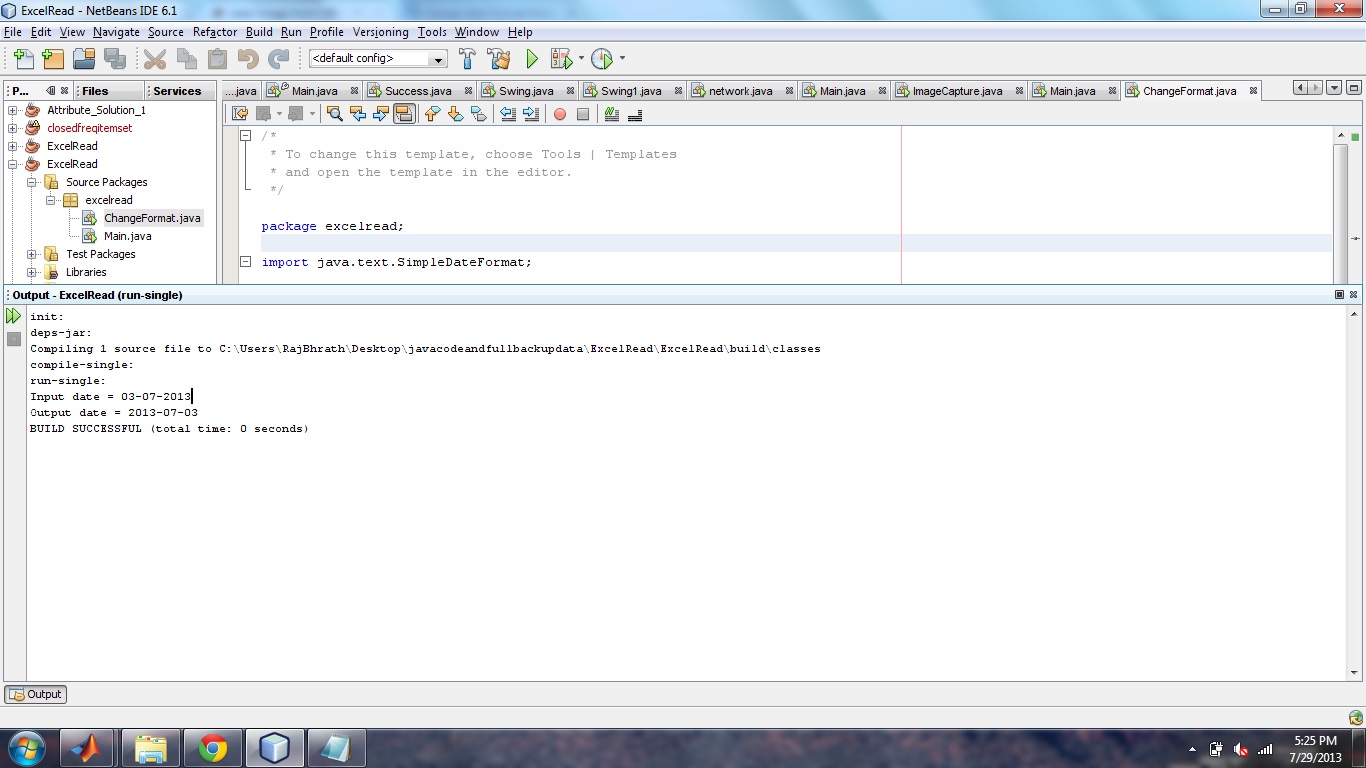This screenshot has width=1366, height=768.
Task: Go to next bookmark arrow icon
Action: tap(455, 114)
